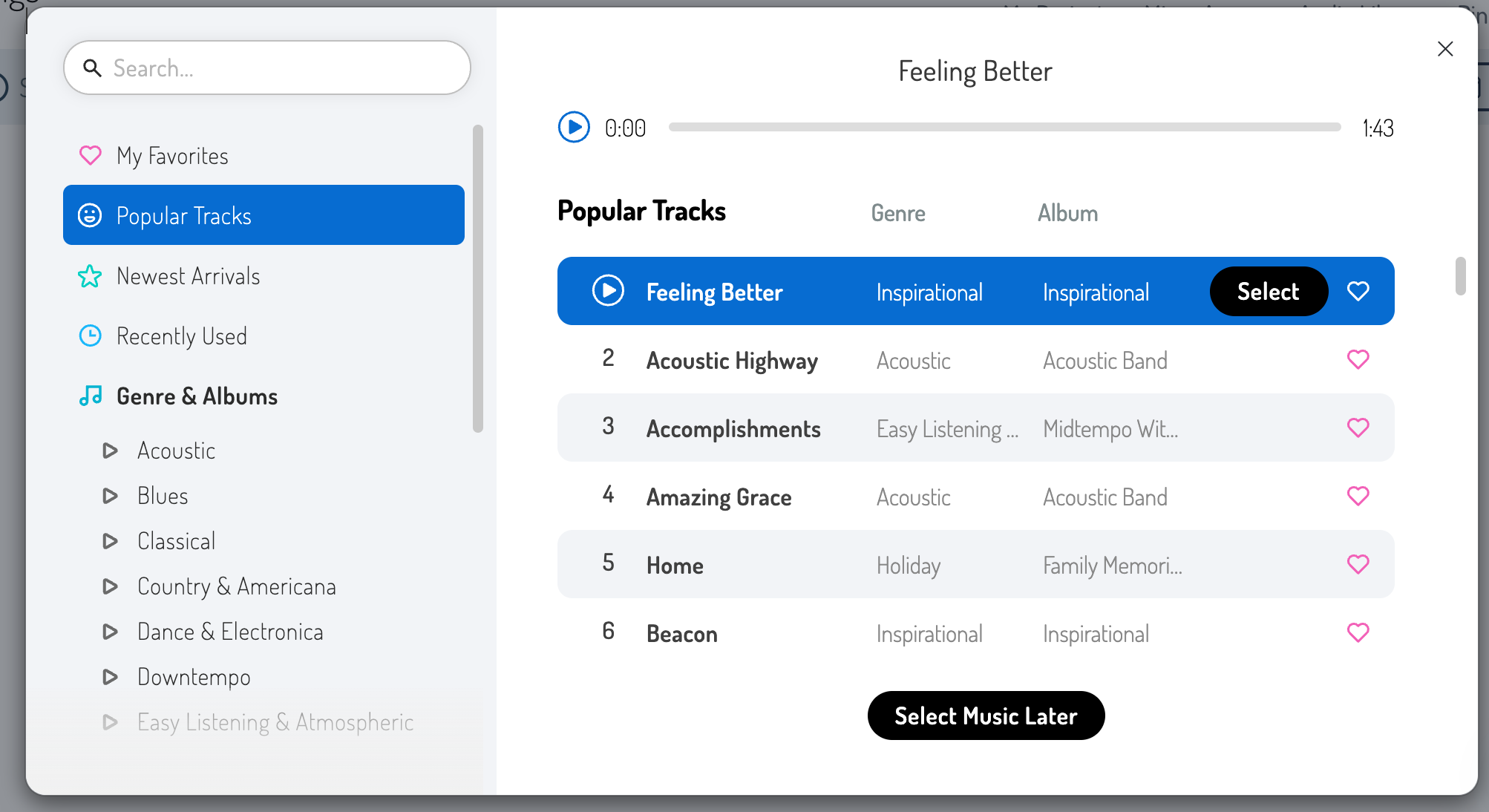
Task: Open My Favorites in sidebar
Action: pos(172,156)
